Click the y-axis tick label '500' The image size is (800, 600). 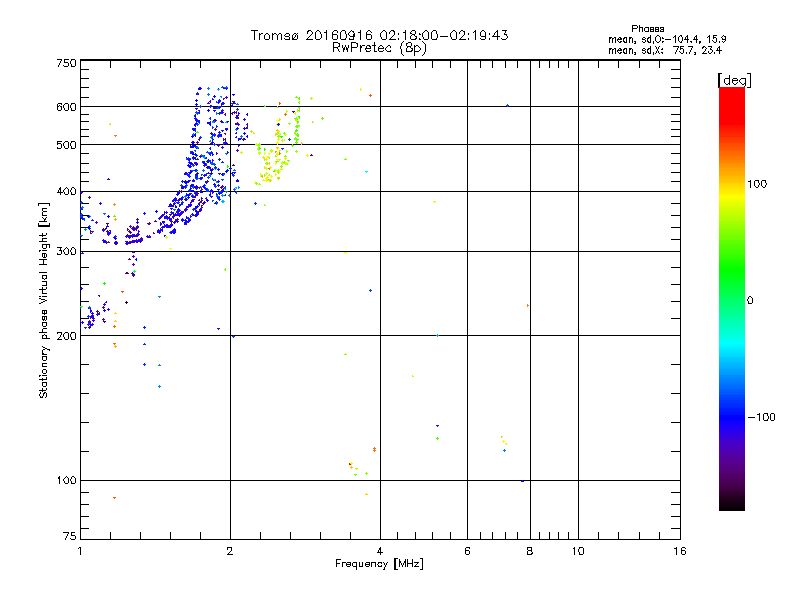click(x=66, y=145)
